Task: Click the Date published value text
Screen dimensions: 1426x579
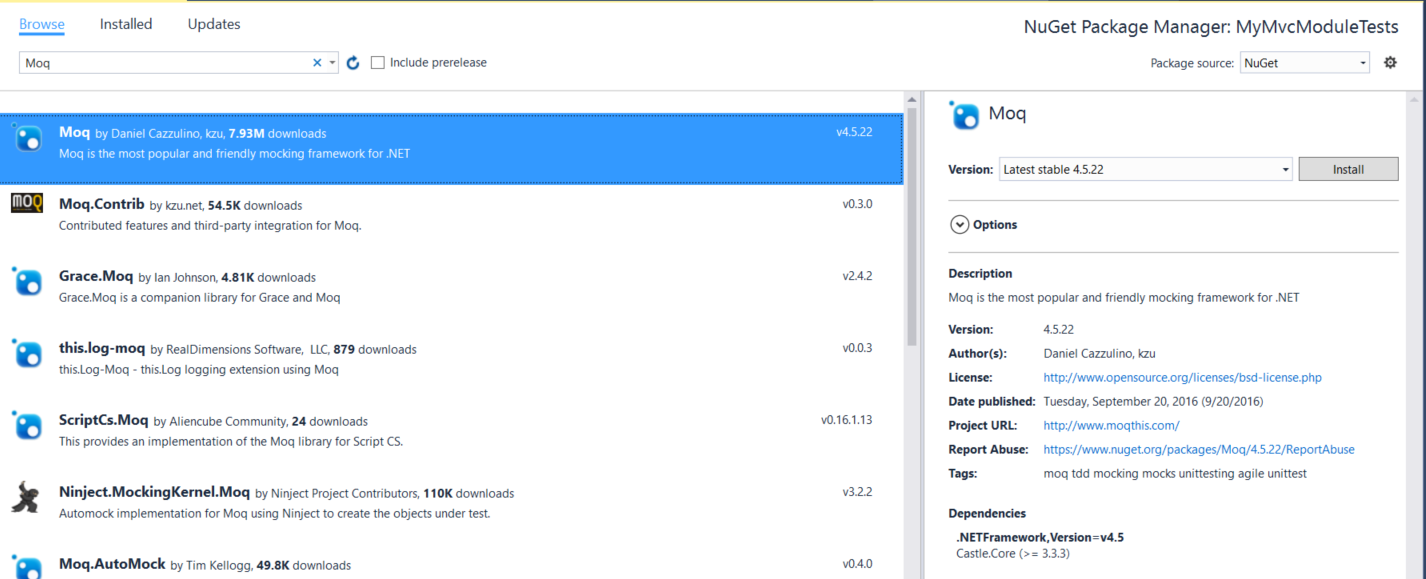Action: (x=1153, y=402)
